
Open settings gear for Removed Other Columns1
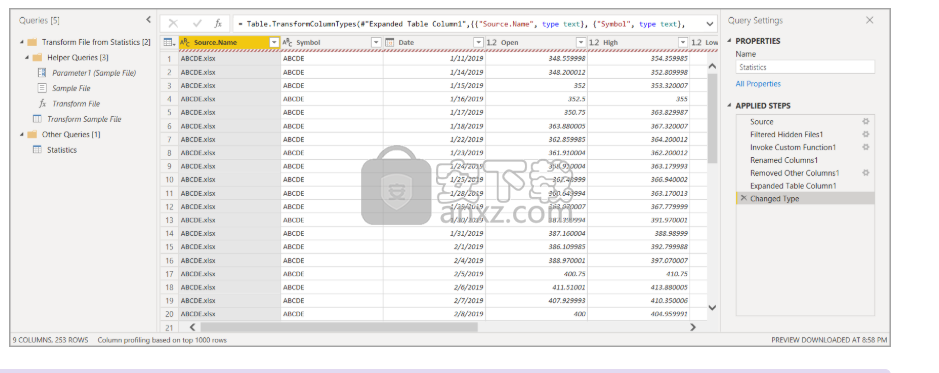865,173
